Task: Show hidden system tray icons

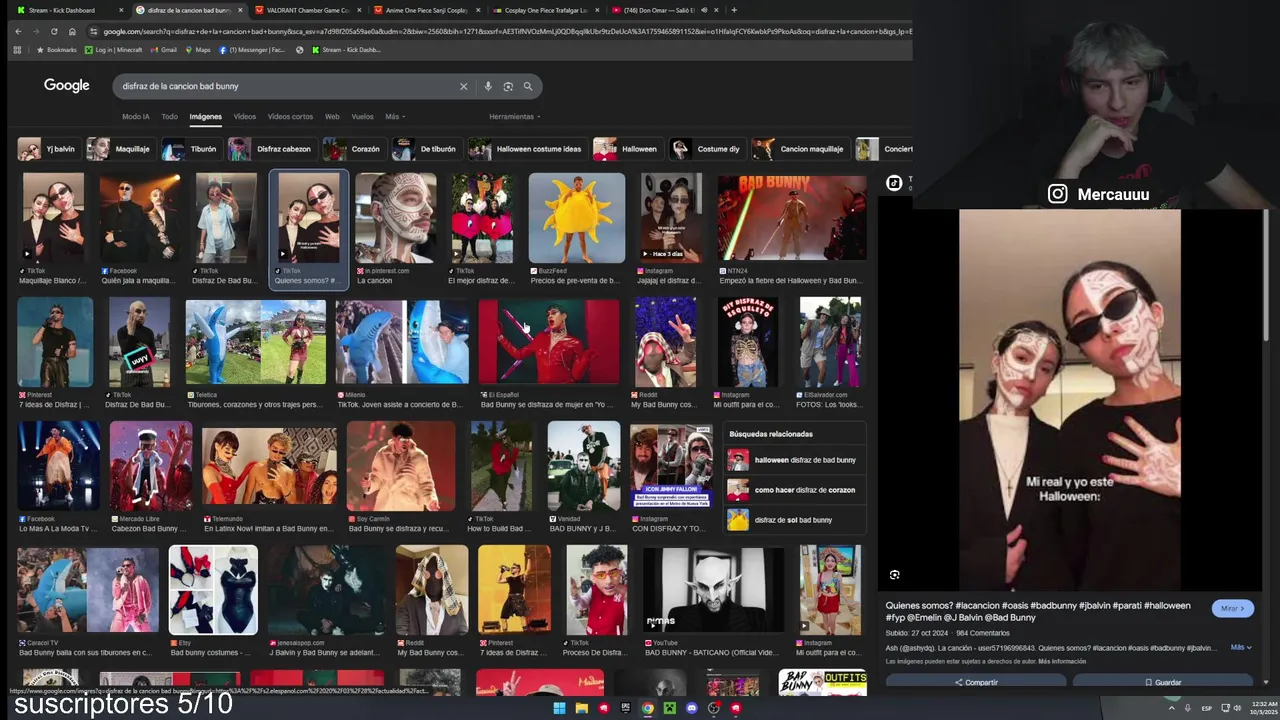Action: (x=1171, y=708)
